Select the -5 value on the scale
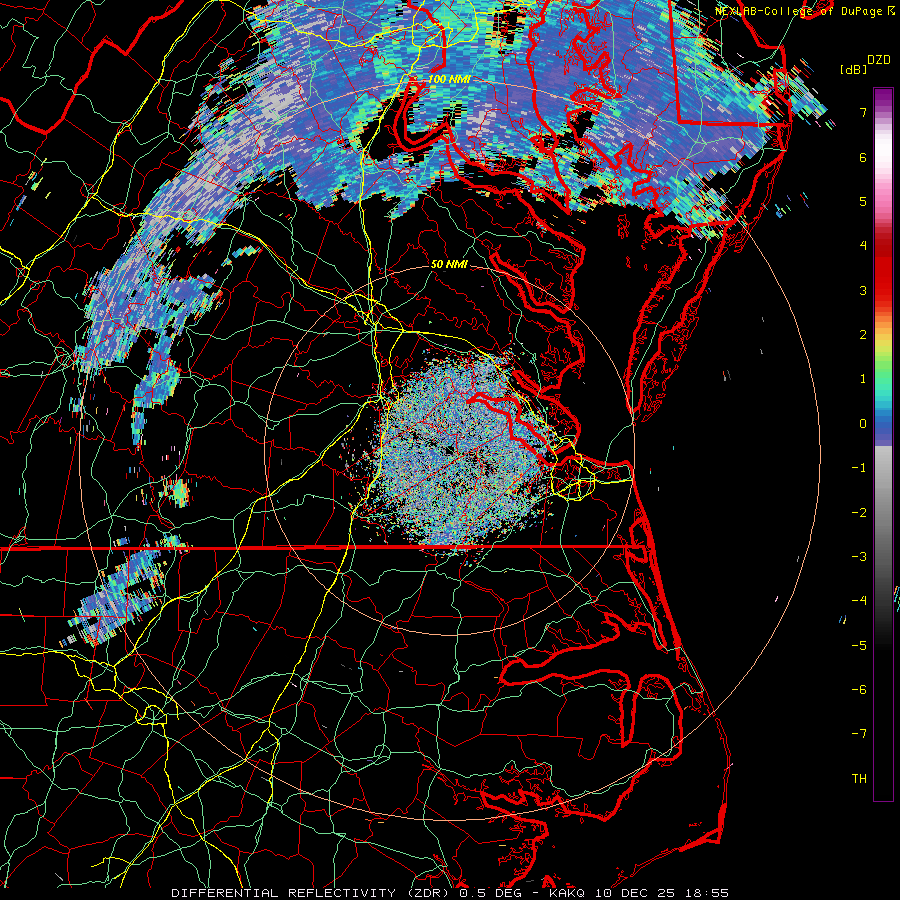The image size is (900, 900). tap(859, 646)
